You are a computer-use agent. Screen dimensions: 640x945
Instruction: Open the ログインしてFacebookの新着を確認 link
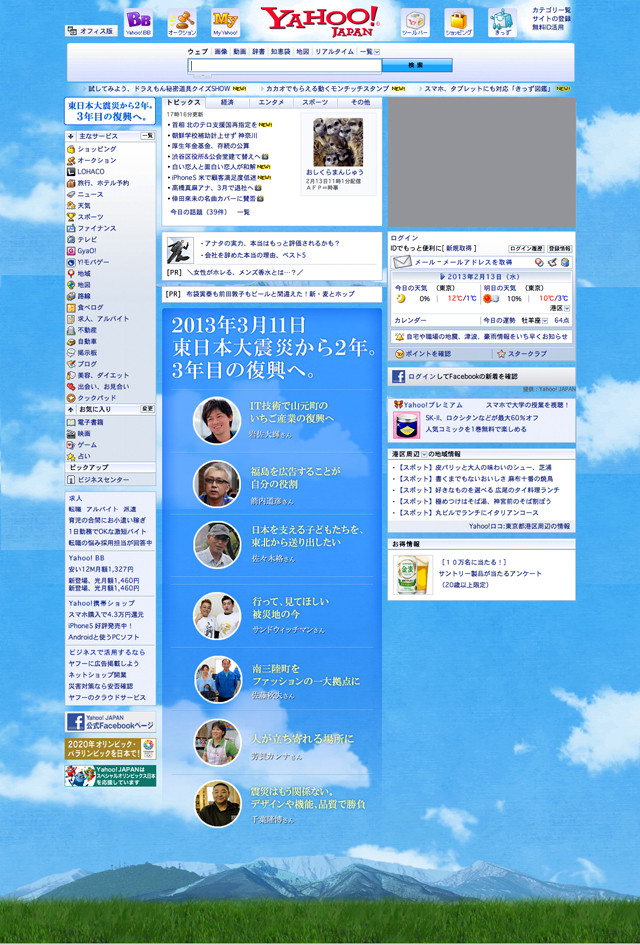tap(463, 377)
